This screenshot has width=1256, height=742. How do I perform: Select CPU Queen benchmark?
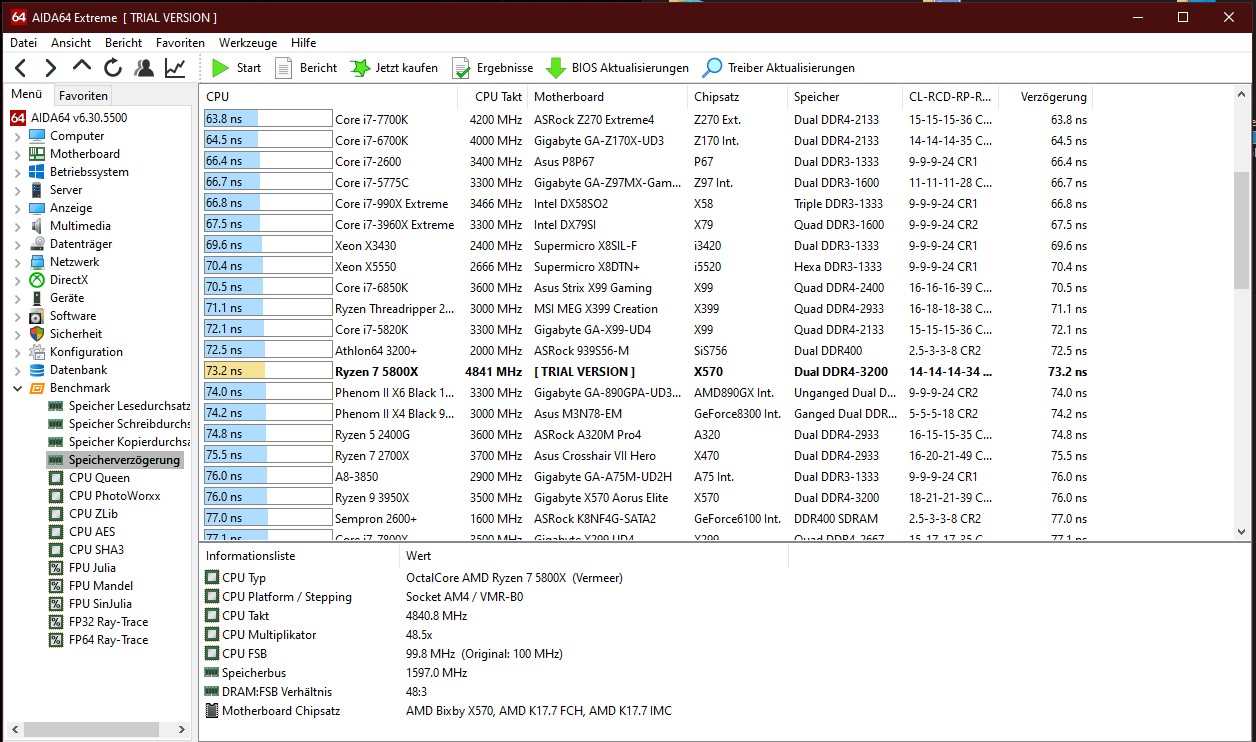tap(89, 478)
